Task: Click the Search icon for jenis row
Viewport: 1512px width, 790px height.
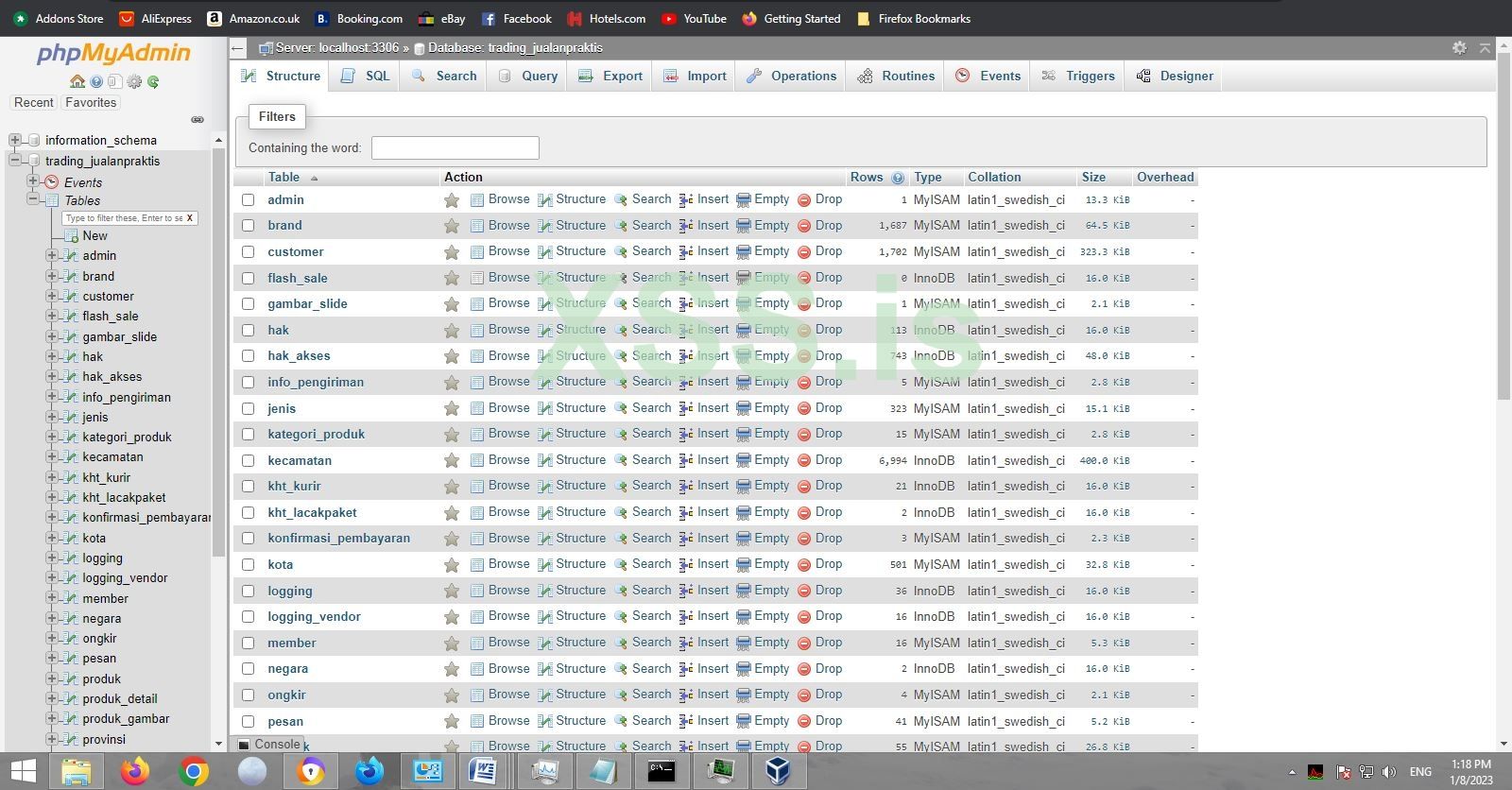Action: click(x=621, y=408)
